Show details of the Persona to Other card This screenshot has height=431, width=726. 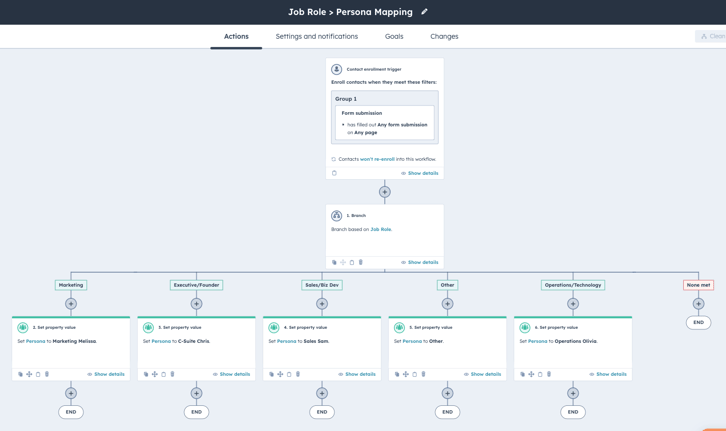tap(482, 374)
